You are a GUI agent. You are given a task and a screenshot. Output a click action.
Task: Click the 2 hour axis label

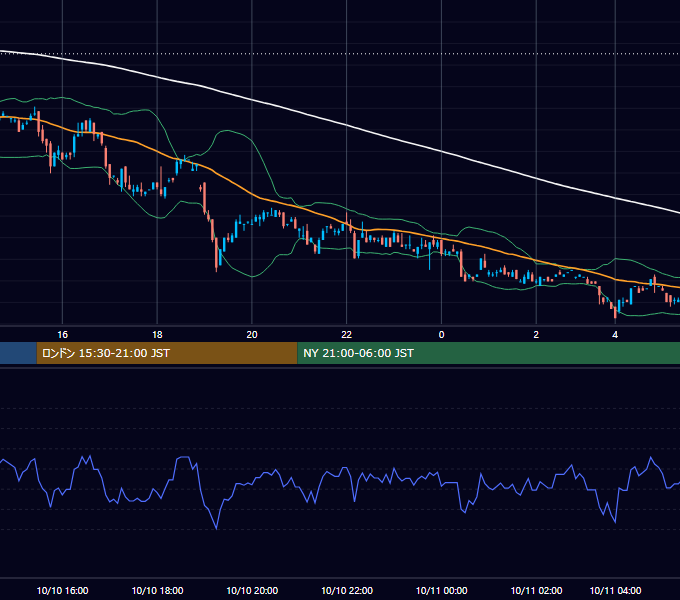click(536, 335)
